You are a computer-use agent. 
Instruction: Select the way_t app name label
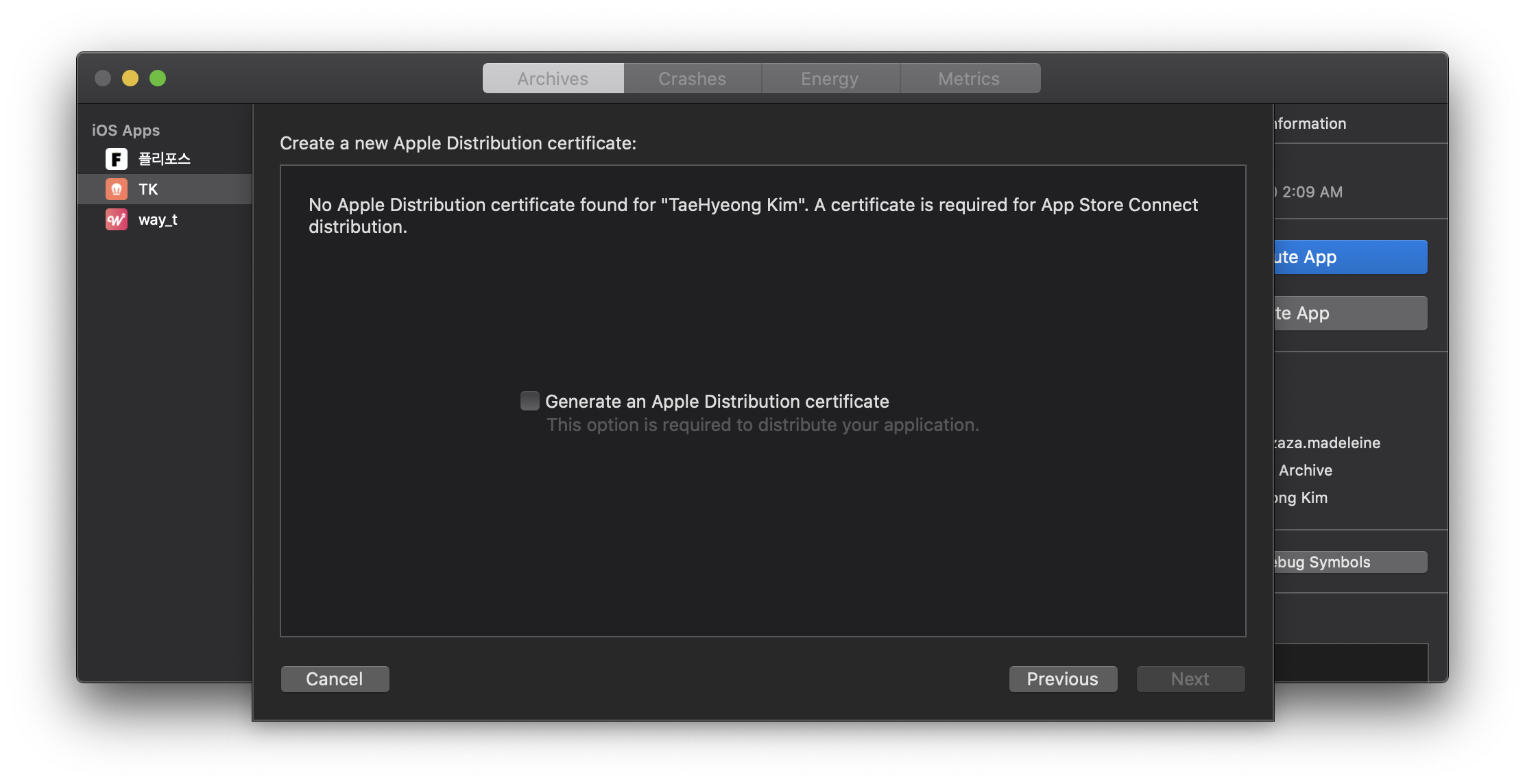(x=158, y=219)
